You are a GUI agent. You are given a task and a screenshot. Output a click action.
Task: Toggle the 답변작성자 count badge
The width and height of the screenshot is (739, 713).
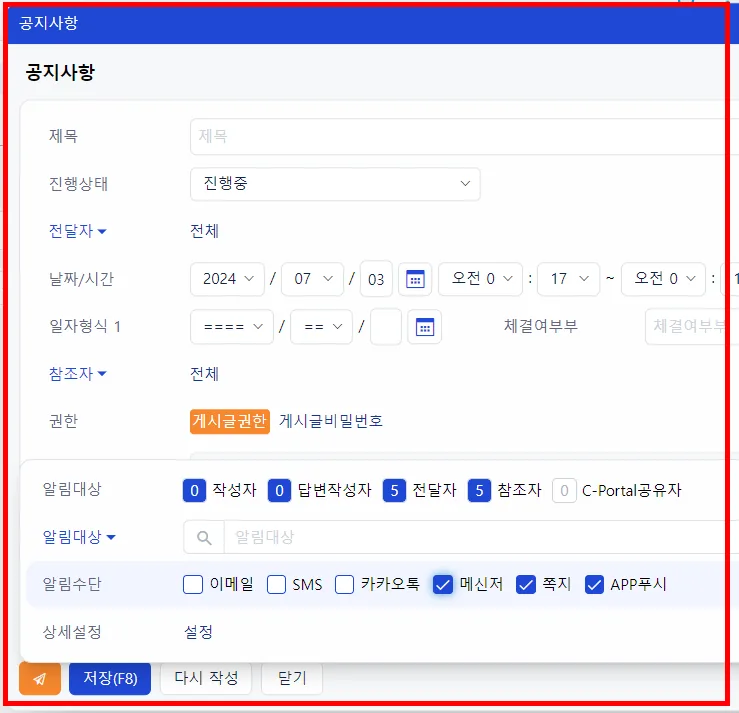[x=279, y=491]
